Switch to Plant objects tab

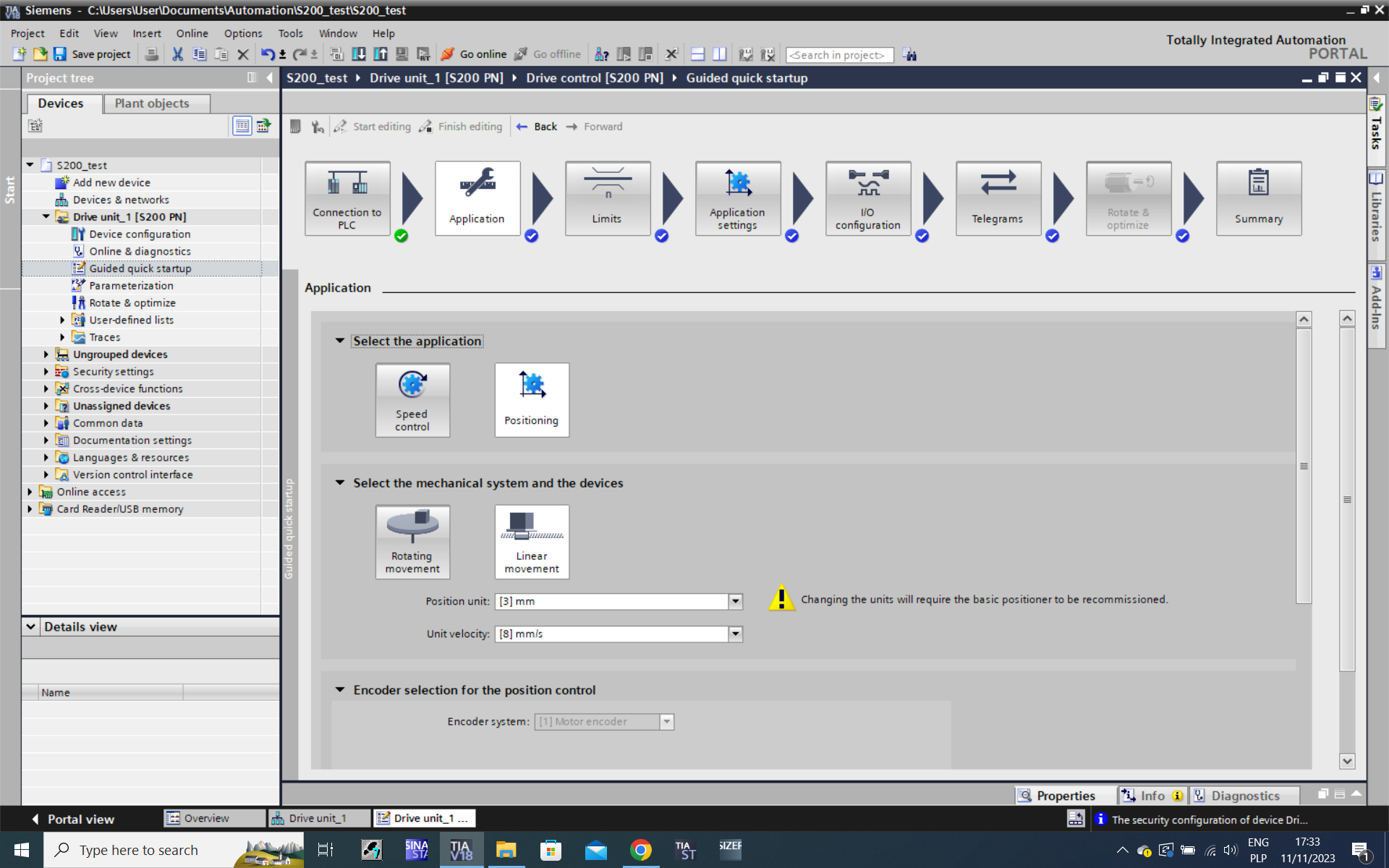pos(152,103)
